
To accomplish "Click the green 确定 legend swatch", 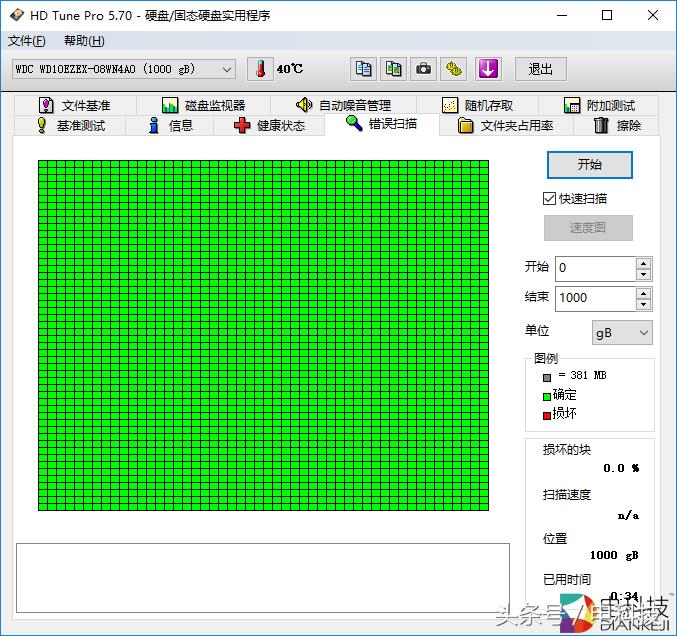I will [547, 396].
